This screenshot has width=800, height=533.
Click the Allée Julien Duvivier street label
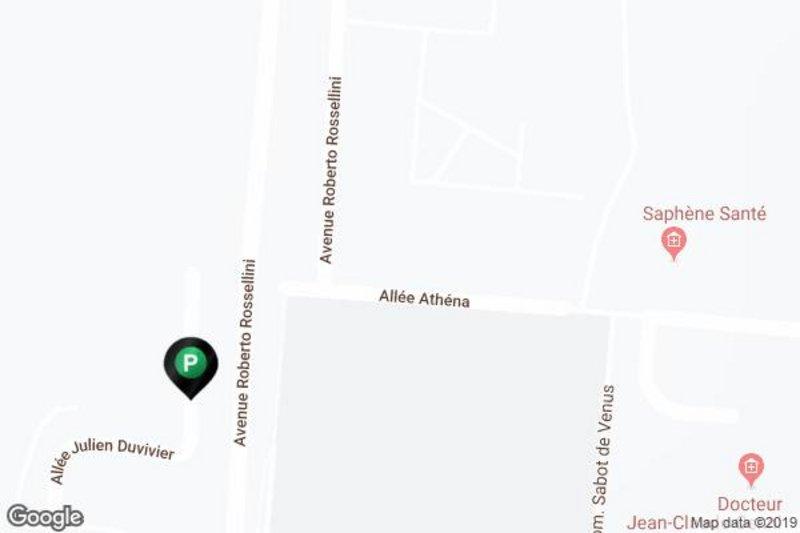[112, 458]
